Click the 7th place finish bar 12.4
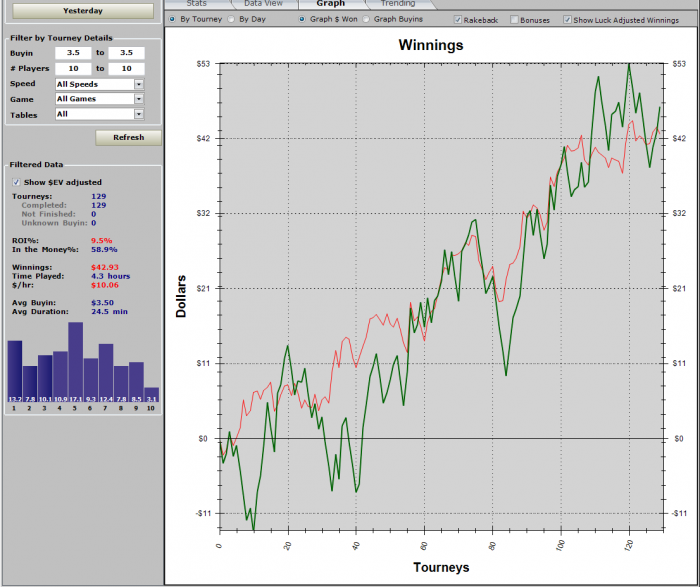Screen dimensions: 700x587 (x=106, y=373)
